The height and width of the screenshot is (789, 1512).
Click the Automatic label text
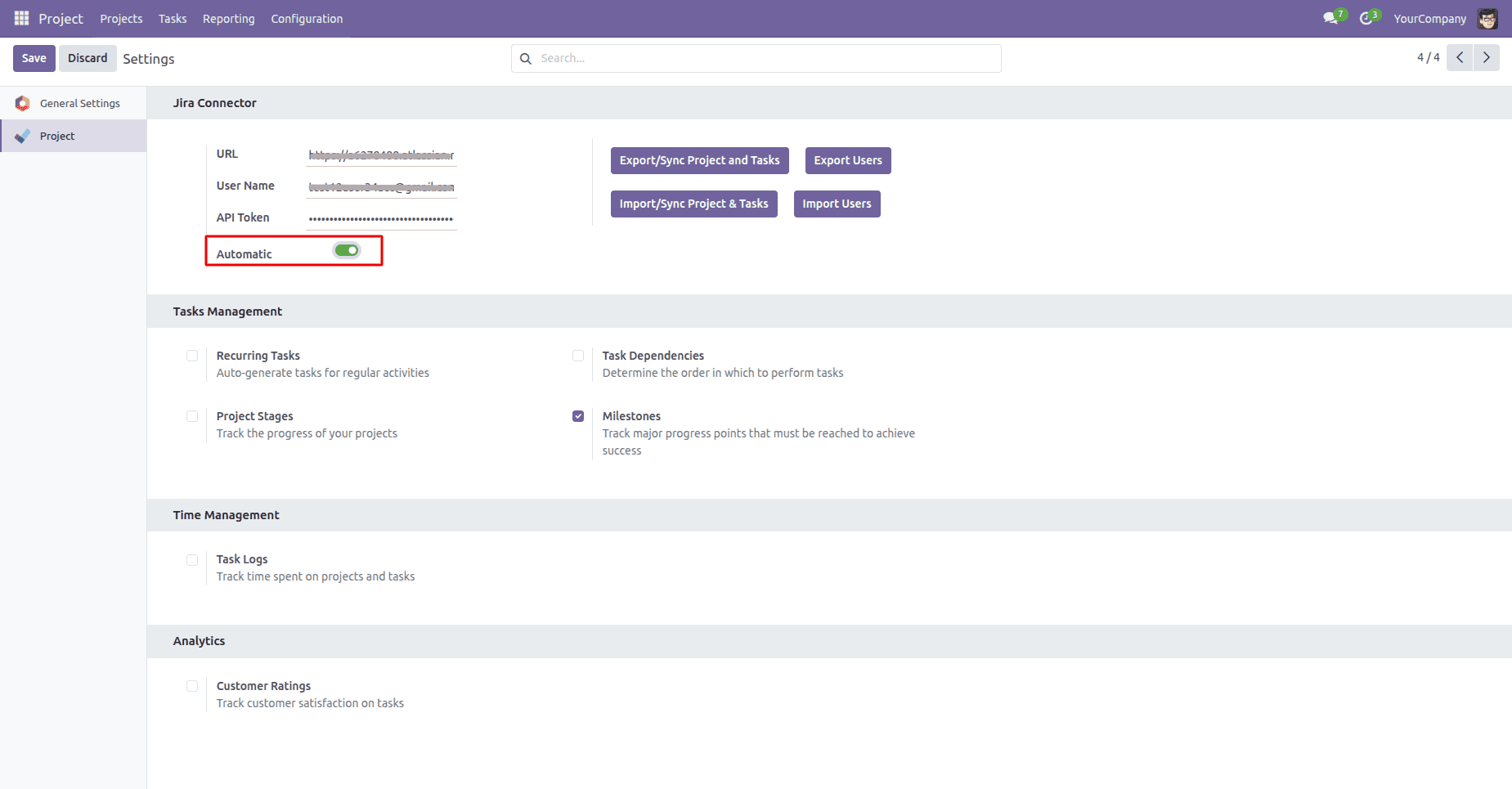pyautogui.click(x=245, y=254)
